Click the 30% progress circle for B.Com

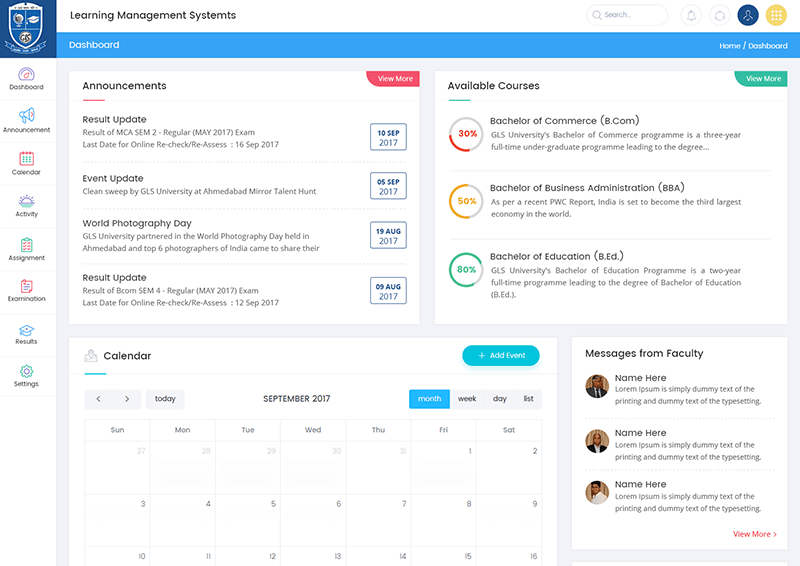tap(466, 134)
